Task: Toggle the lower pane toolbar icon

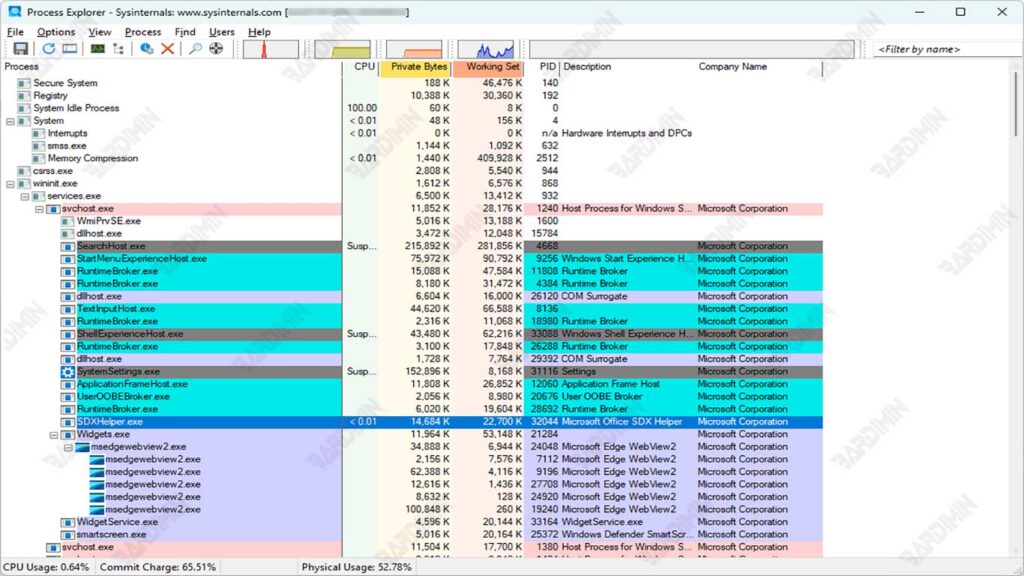Action: click(69, 49)
